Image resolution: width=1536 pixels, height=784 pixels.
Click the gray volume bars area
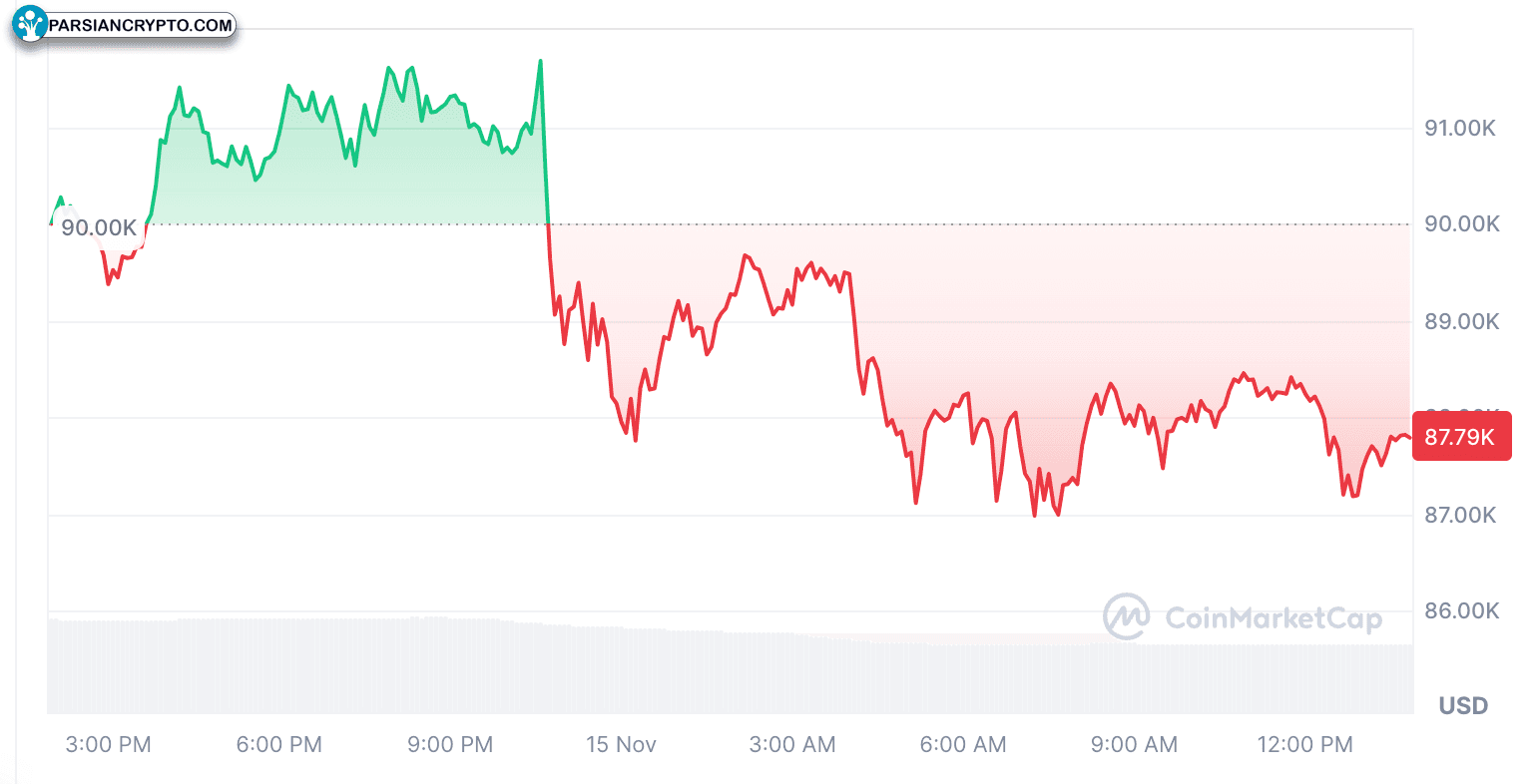[731, 666]
